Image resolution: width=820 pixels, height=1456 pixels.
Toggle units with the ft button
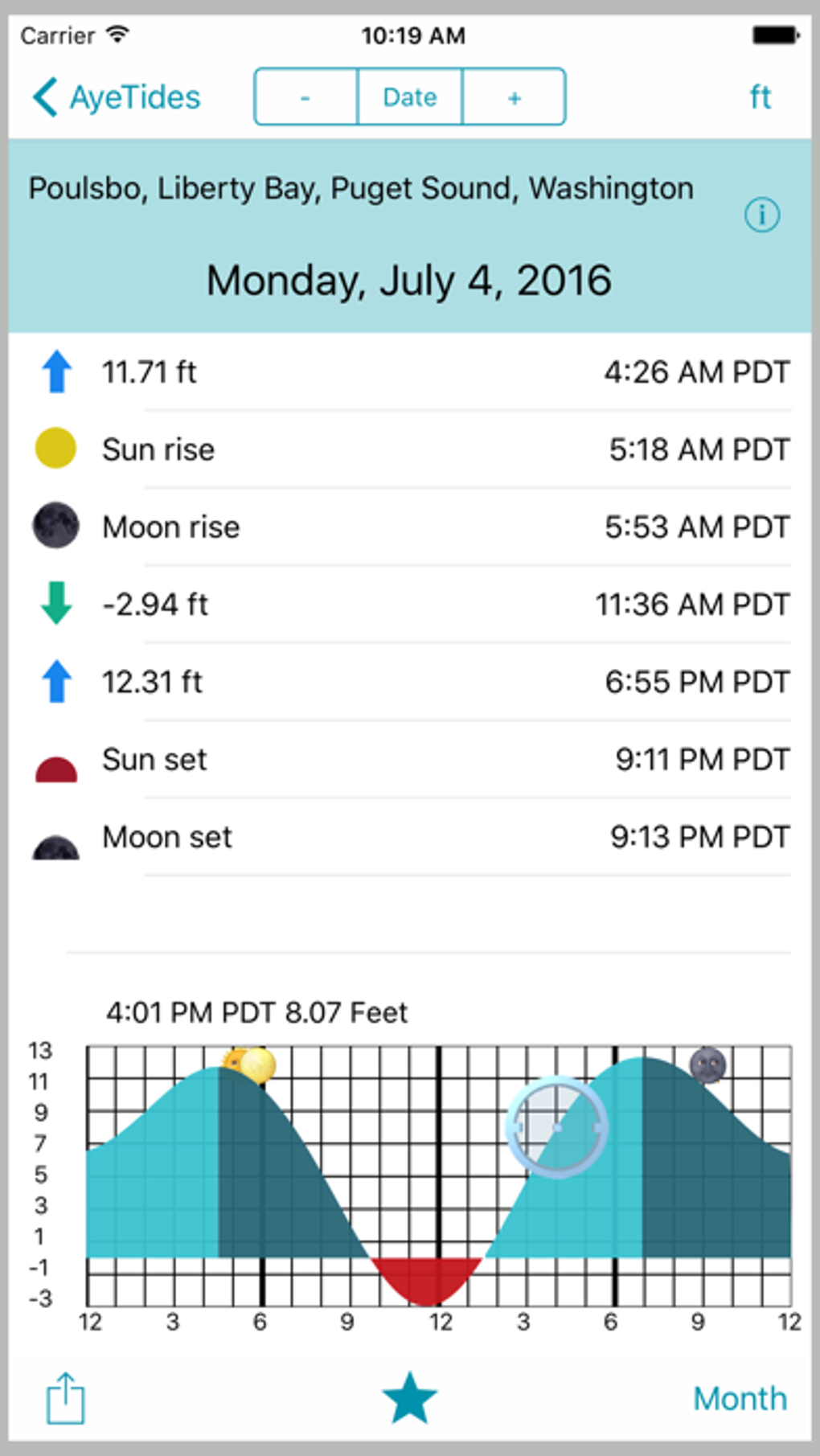click(760, 97)
